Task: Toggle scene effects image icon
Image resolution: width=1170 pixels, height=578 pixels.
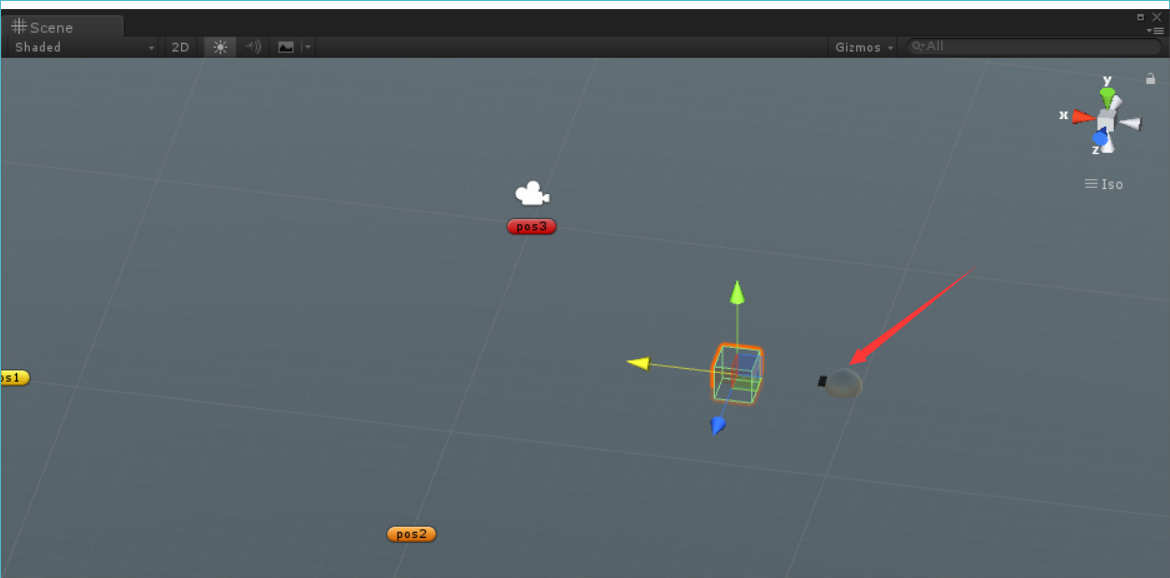Action: (286, 47)
